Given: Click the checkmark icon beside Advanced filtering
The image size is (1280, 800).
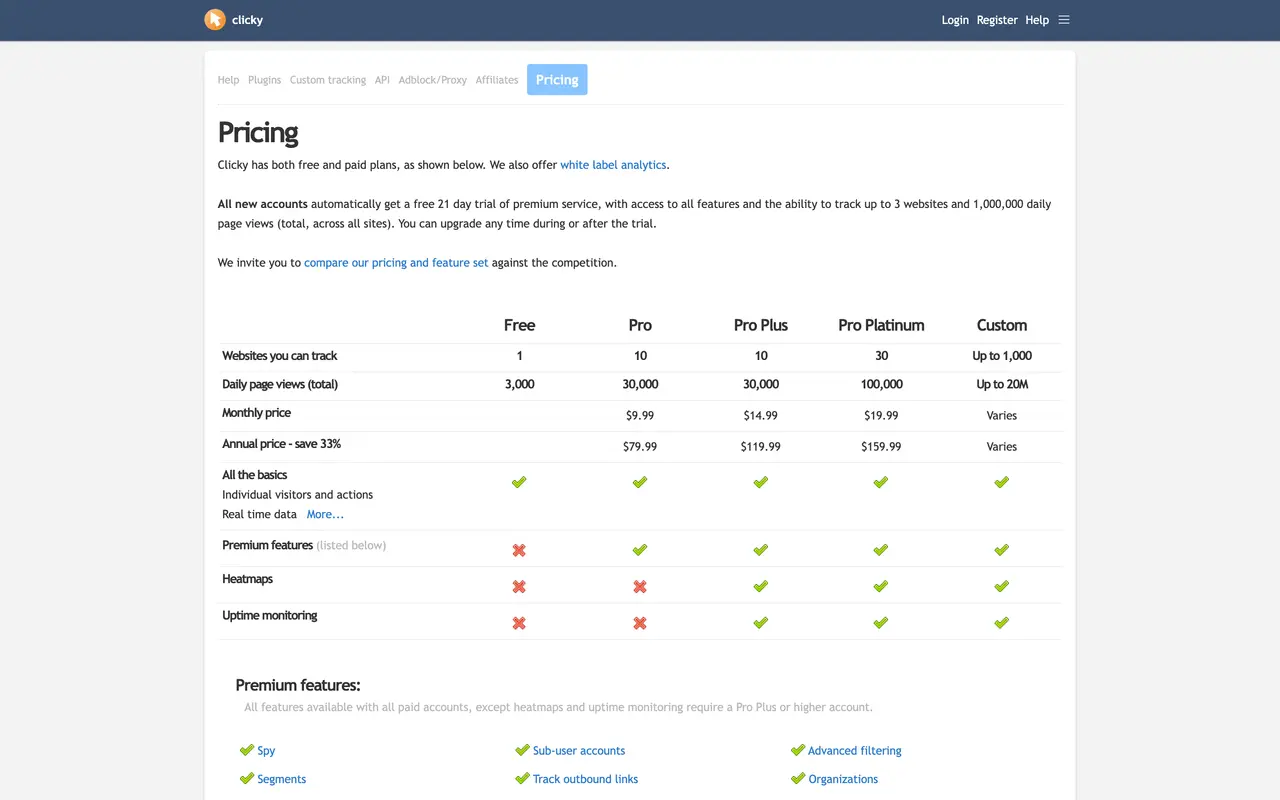Looking at the screenshot, I should click(798, 750).
